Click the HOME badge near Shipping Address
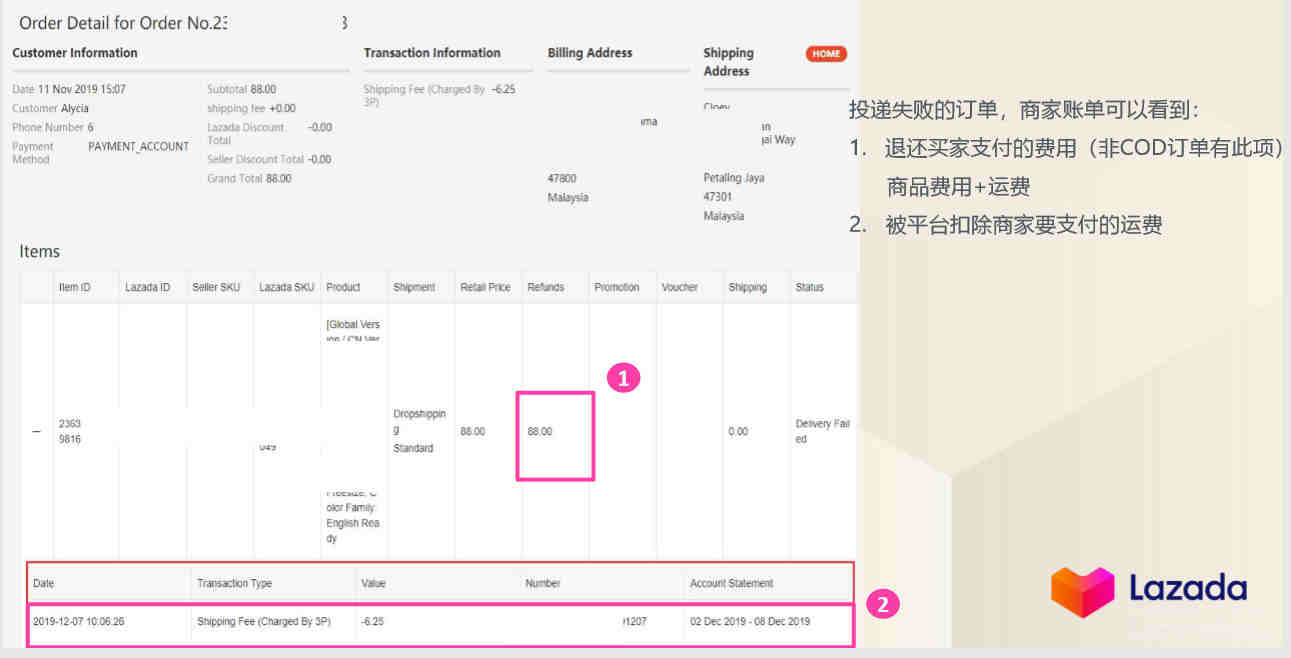This screenshot has height=658, width=1291. click(x=826, y=54)
